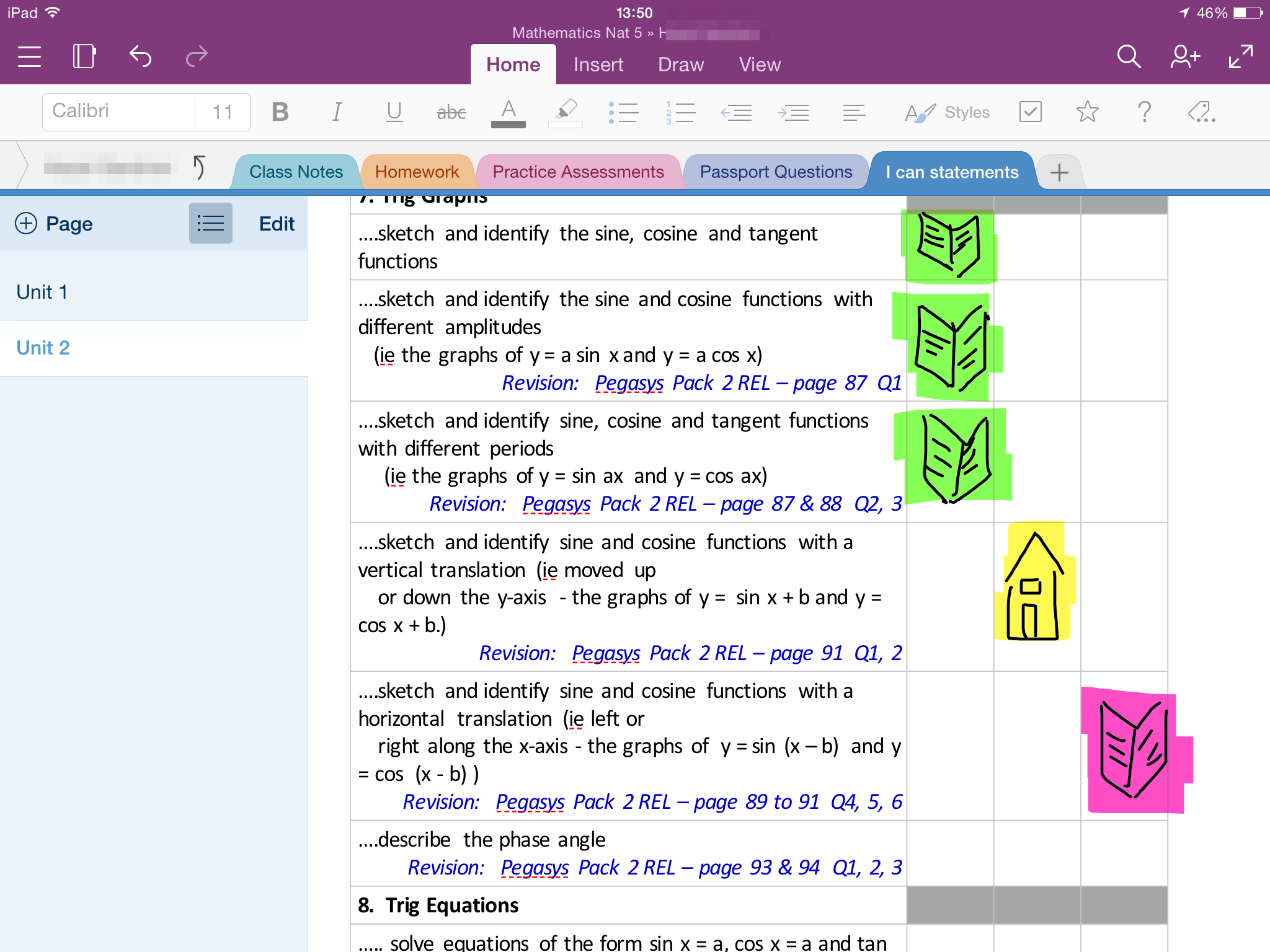This screenshot has height=952, width=1270.
Task: Switch to the Draw ribbon tab
Action: coord(681,64)
